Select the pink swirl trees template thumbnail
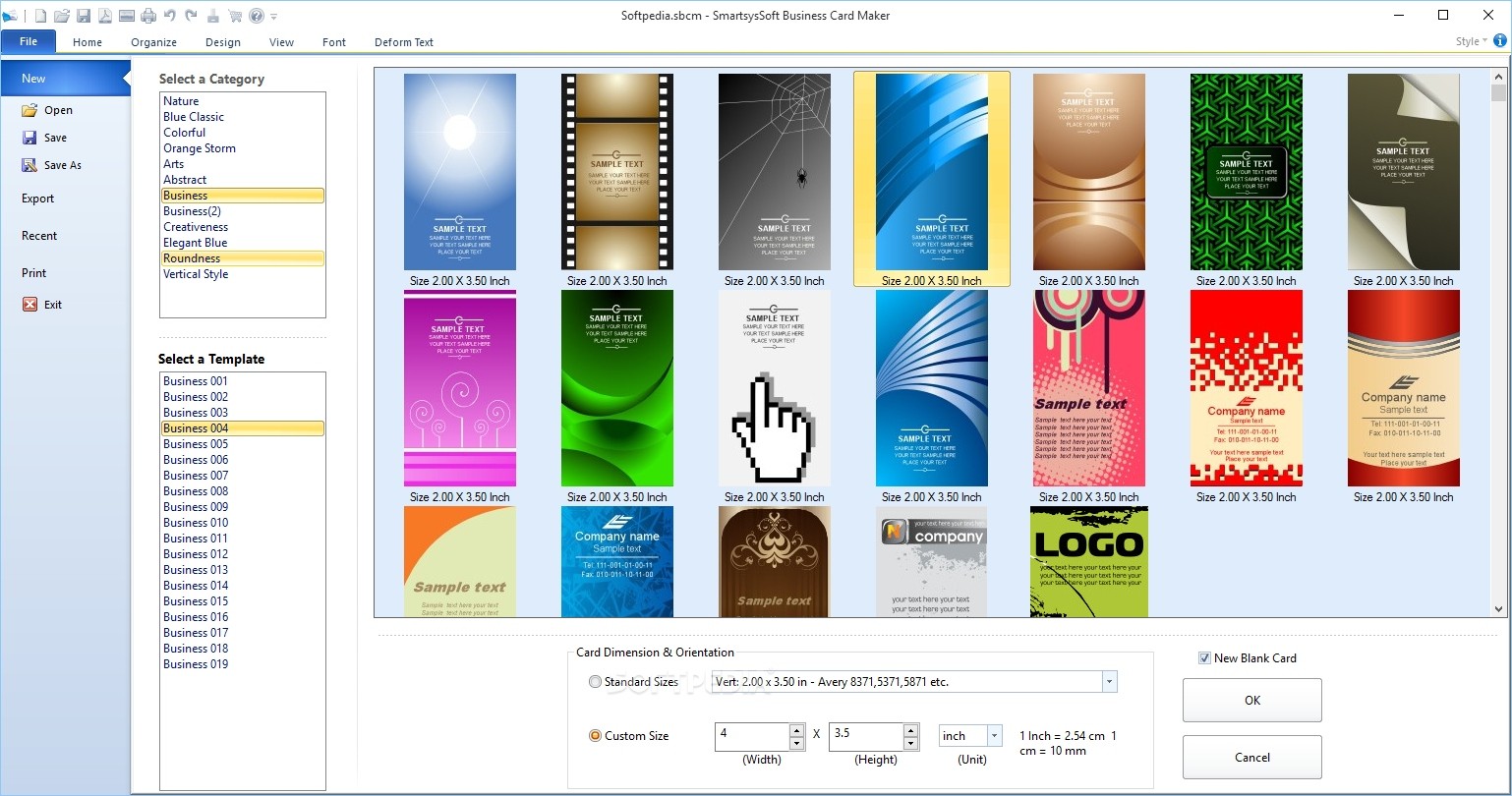This screenshot has height=796, width=1512. pos(460,388)
